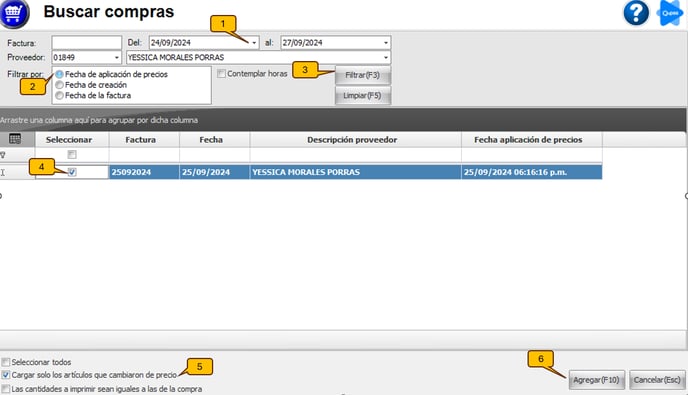Click the Cancelar(Esc) button
The width and height of the screenshot is (688, 395).
(x=657, y=380)
